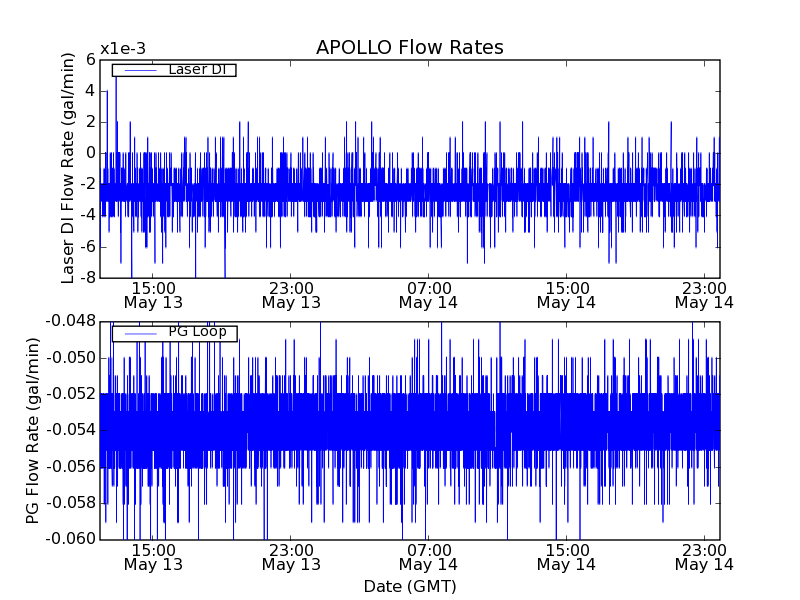Click the "-8" y-axis tick on upper plot
The height and width of the screenshot is (600, 800).
(87, 277)
